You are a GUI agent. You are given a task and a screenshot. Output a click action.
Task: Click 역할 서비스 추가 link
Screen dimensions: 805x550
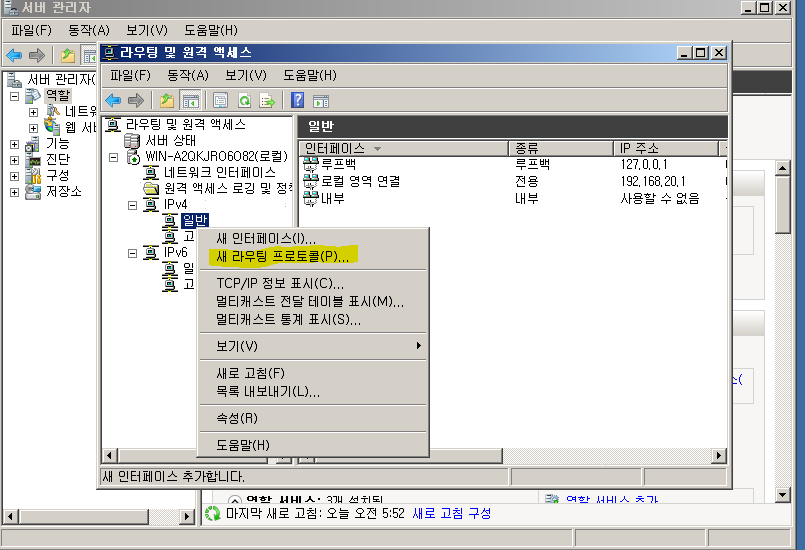(x=611, y=499)
